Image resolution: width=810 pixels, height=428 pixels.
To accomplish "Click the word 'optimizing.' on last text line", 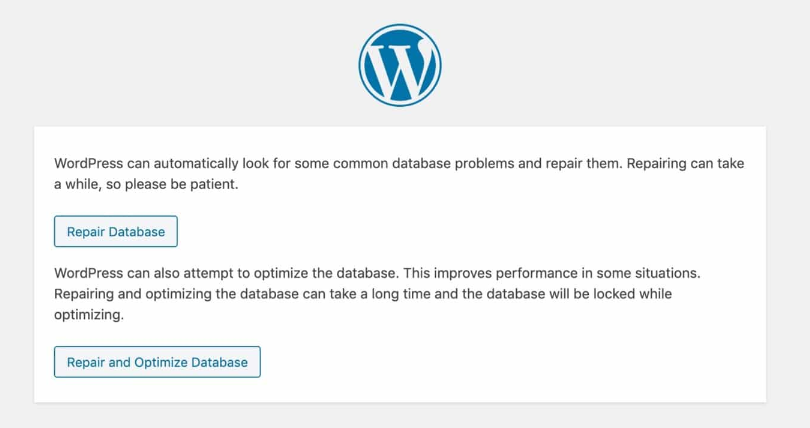I will click(x=89, y=314).
